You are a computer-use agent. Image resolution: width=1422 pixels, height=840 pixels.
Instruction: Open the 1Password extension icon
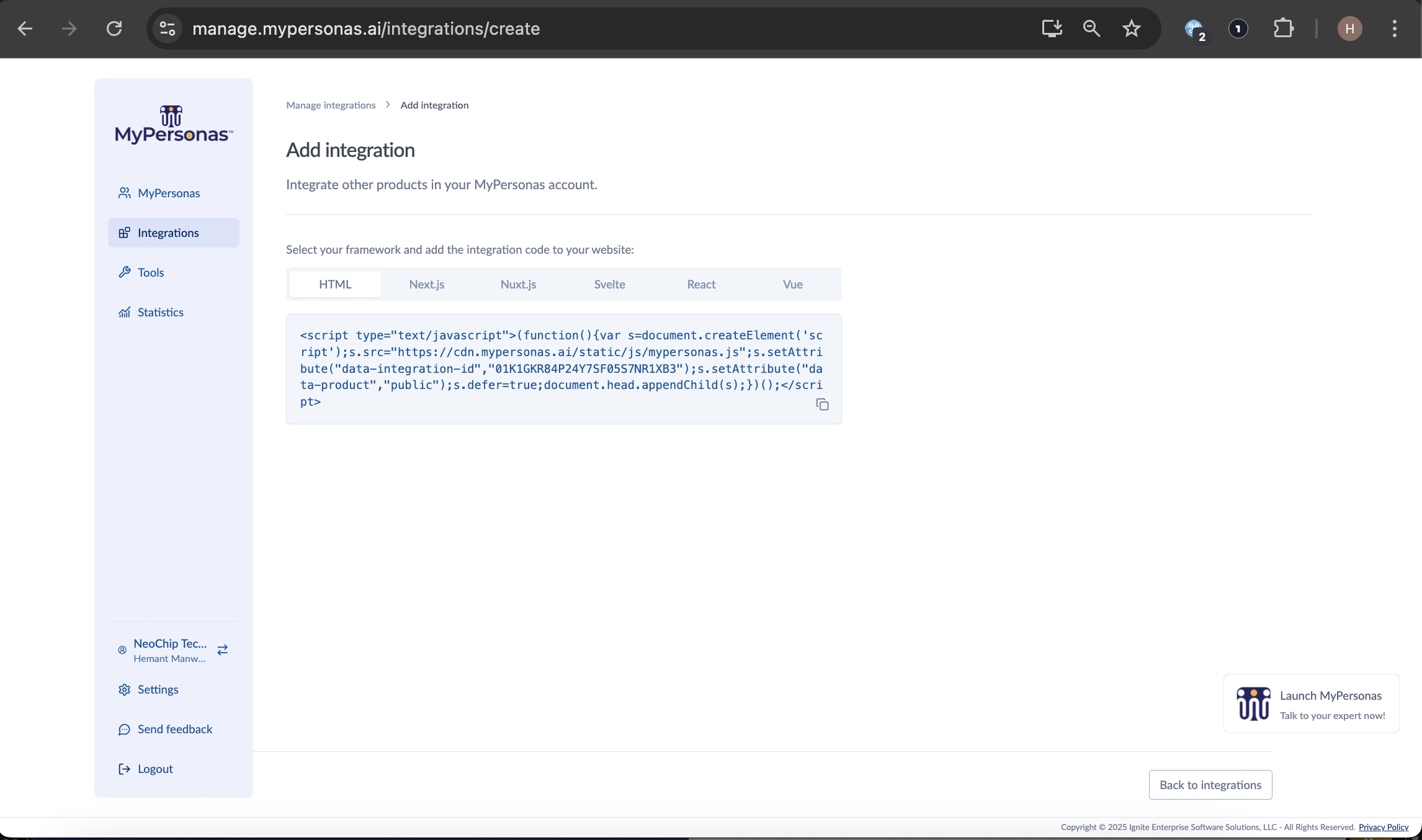pyautogui.click(x=1238, y=29)
